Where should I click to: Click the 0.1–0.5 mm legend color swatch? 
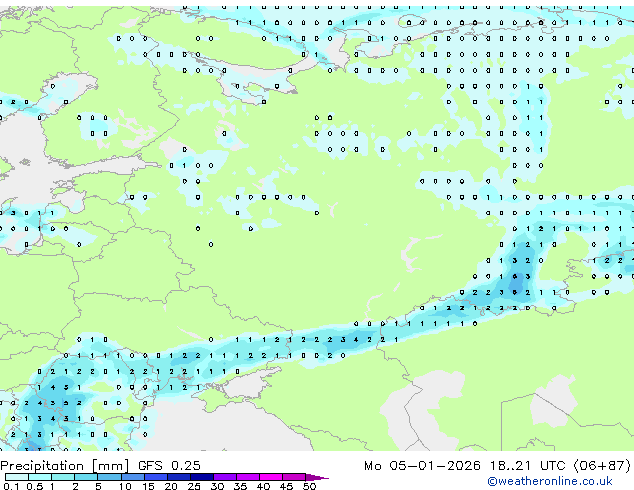click(x=17, y=477)
